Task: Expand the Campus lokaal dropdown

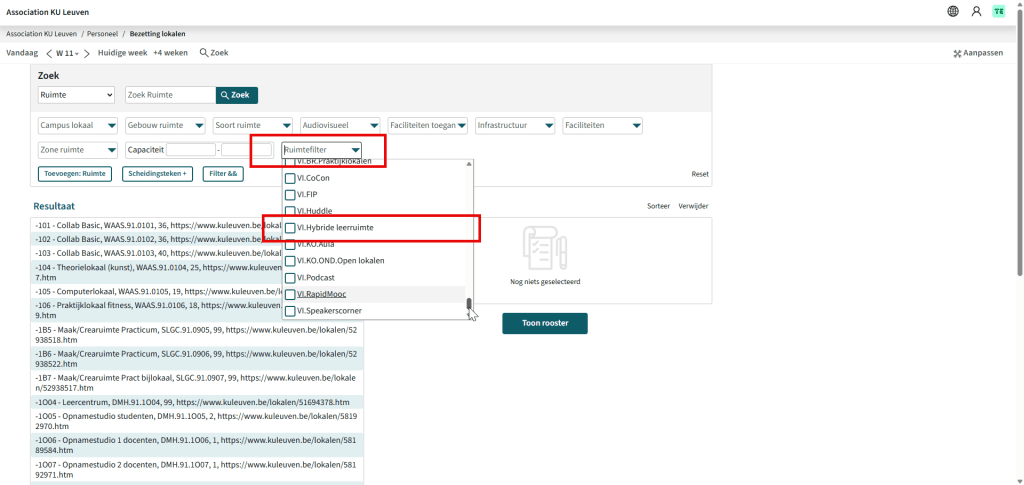Action: point(78,125)
